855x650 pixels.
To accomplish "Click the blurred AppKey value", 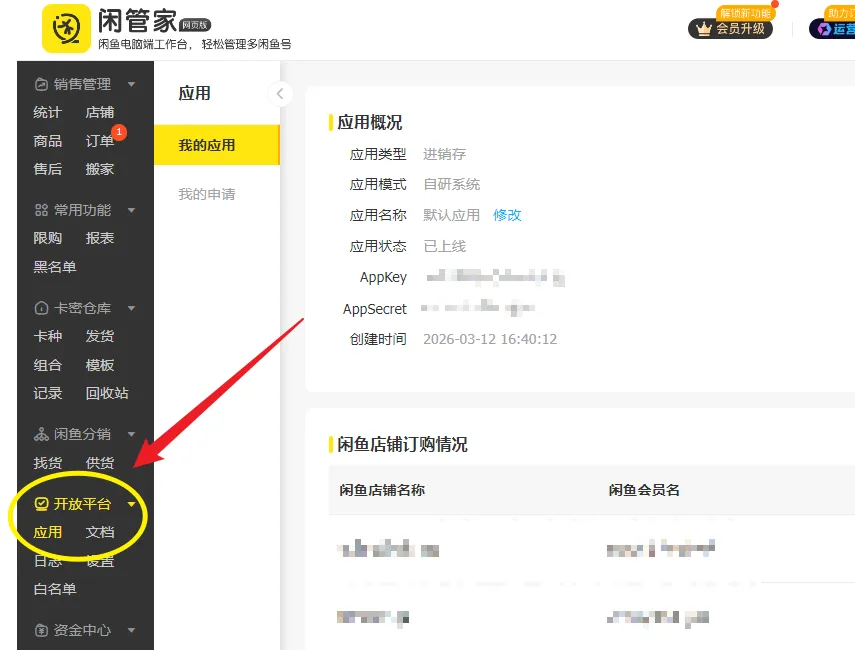I will 495,278.
